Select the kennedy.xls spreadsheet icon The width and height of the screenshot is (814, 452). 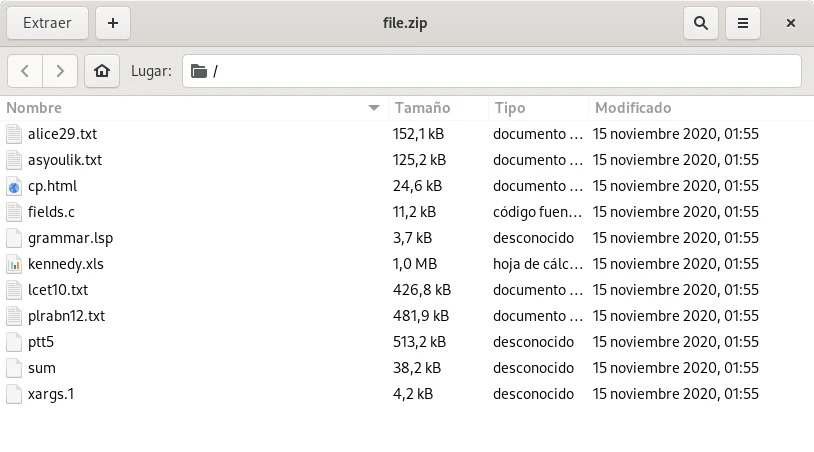[x=14, y=264]
